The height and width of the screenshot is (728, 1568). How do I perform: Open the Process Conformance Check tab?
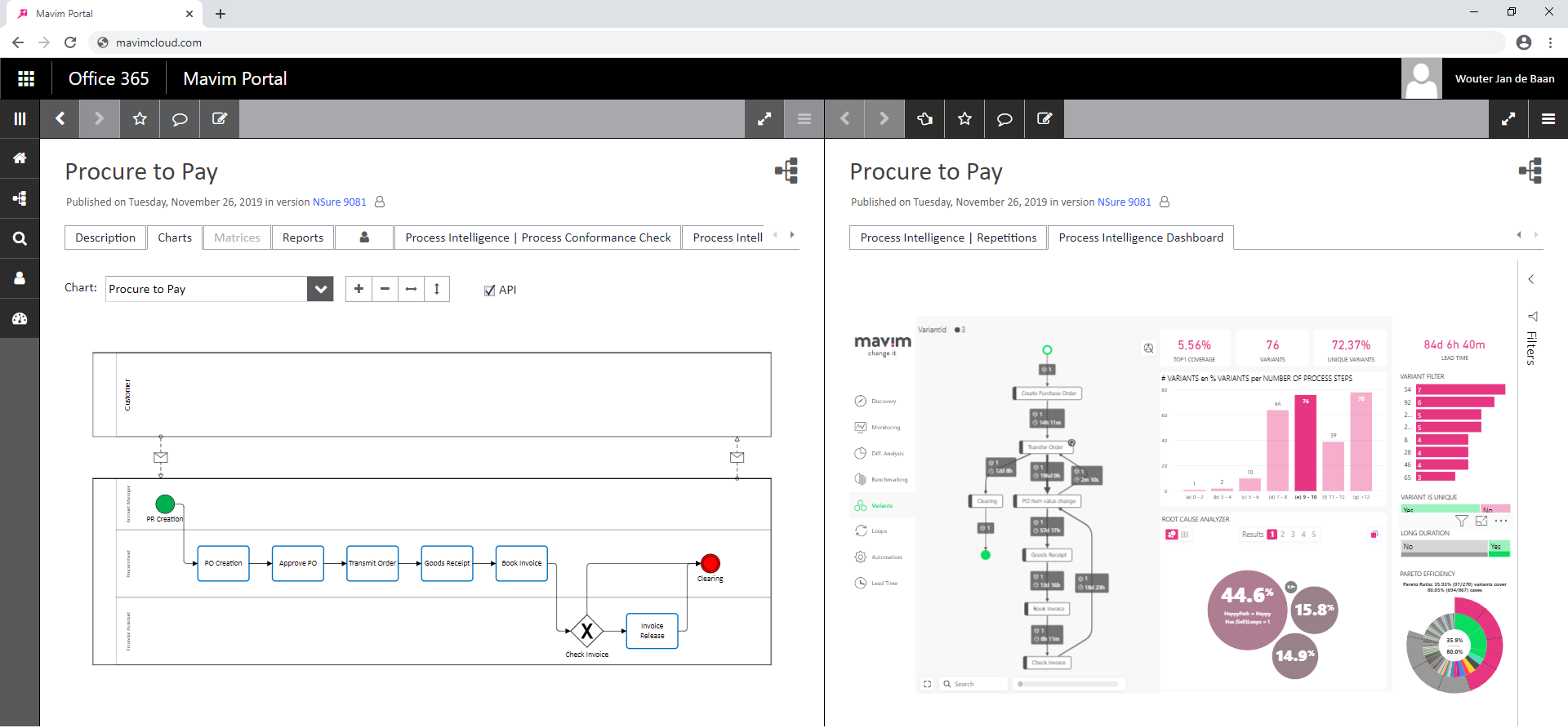pyautogui.click(x=538, y=237)
